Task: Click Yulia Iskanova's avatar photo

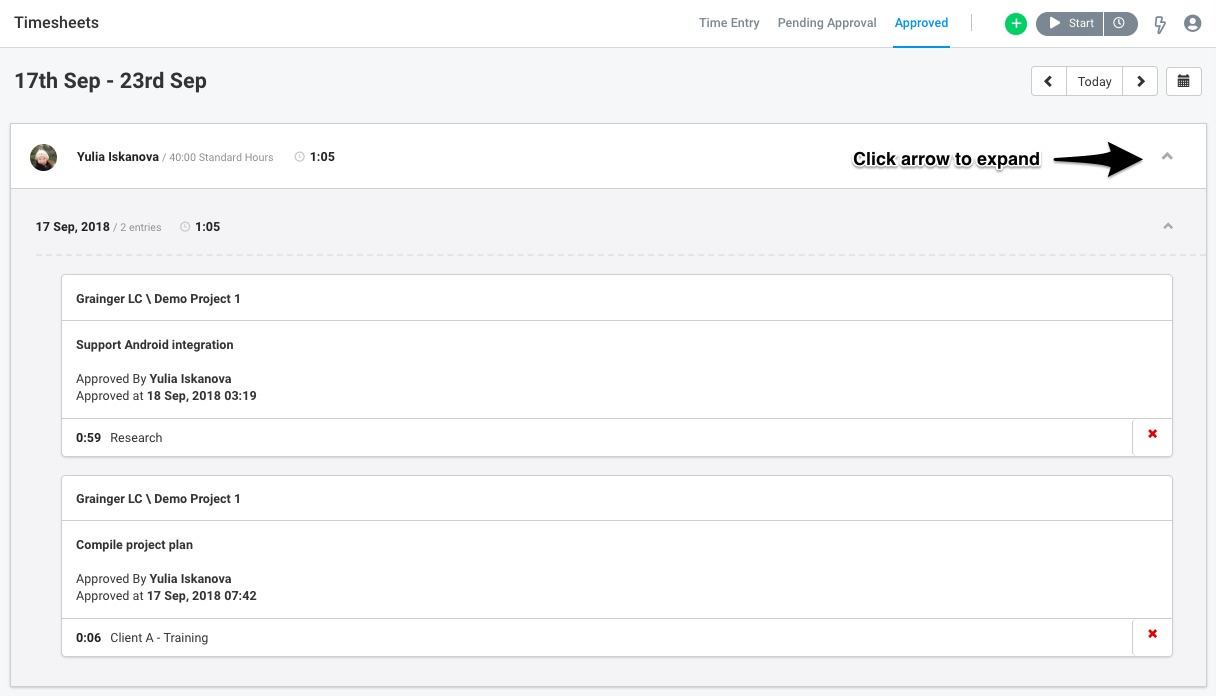Action: coord(43,157)
